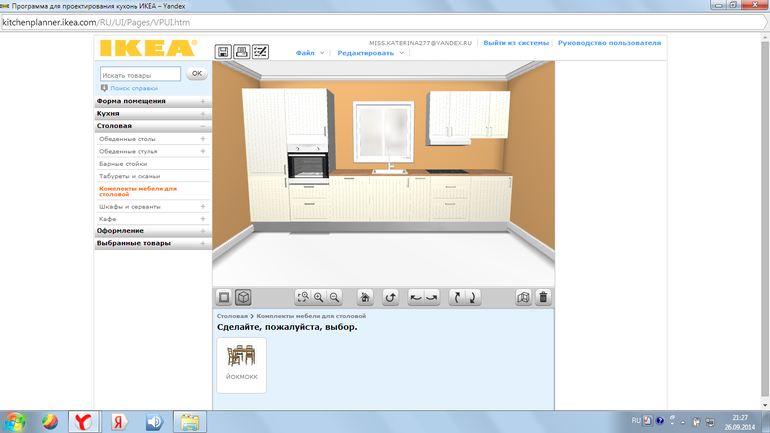This screenshot has width=770, height=433.
Task: Click the zoom to fit icon
Action: [x=303, y=298]
